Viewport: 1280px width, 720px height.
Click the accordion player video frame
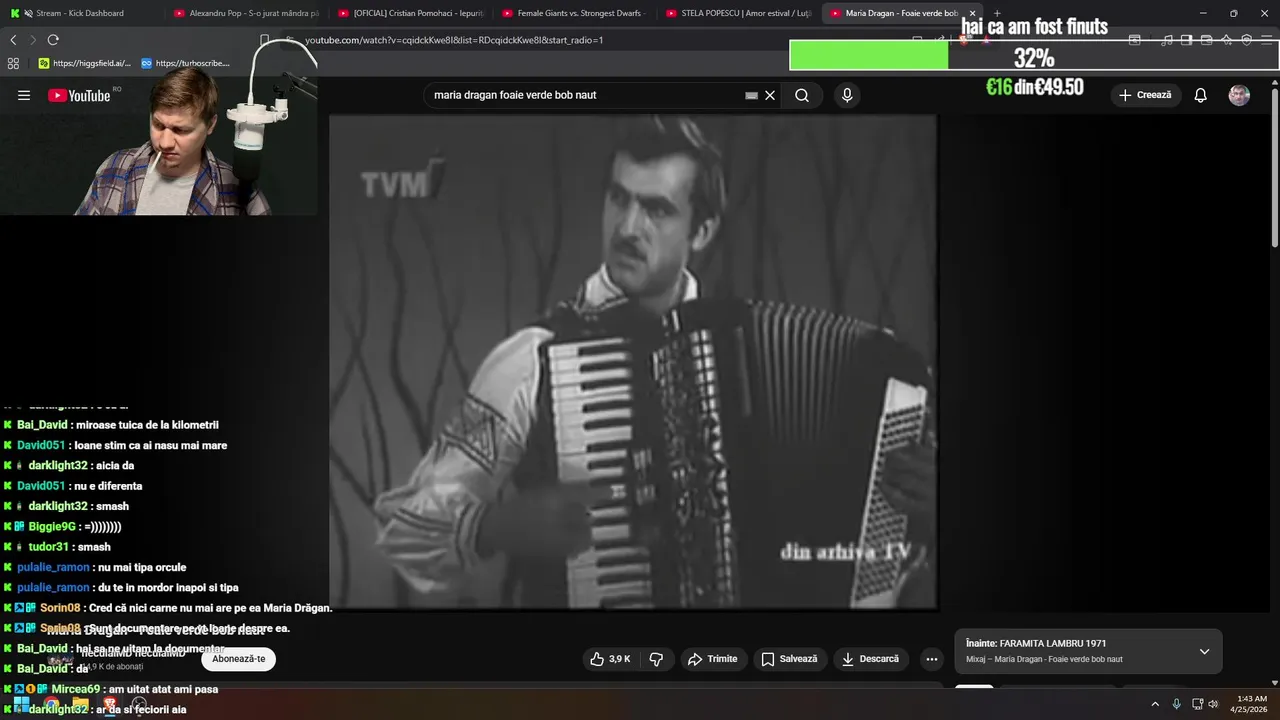point(633,361)
